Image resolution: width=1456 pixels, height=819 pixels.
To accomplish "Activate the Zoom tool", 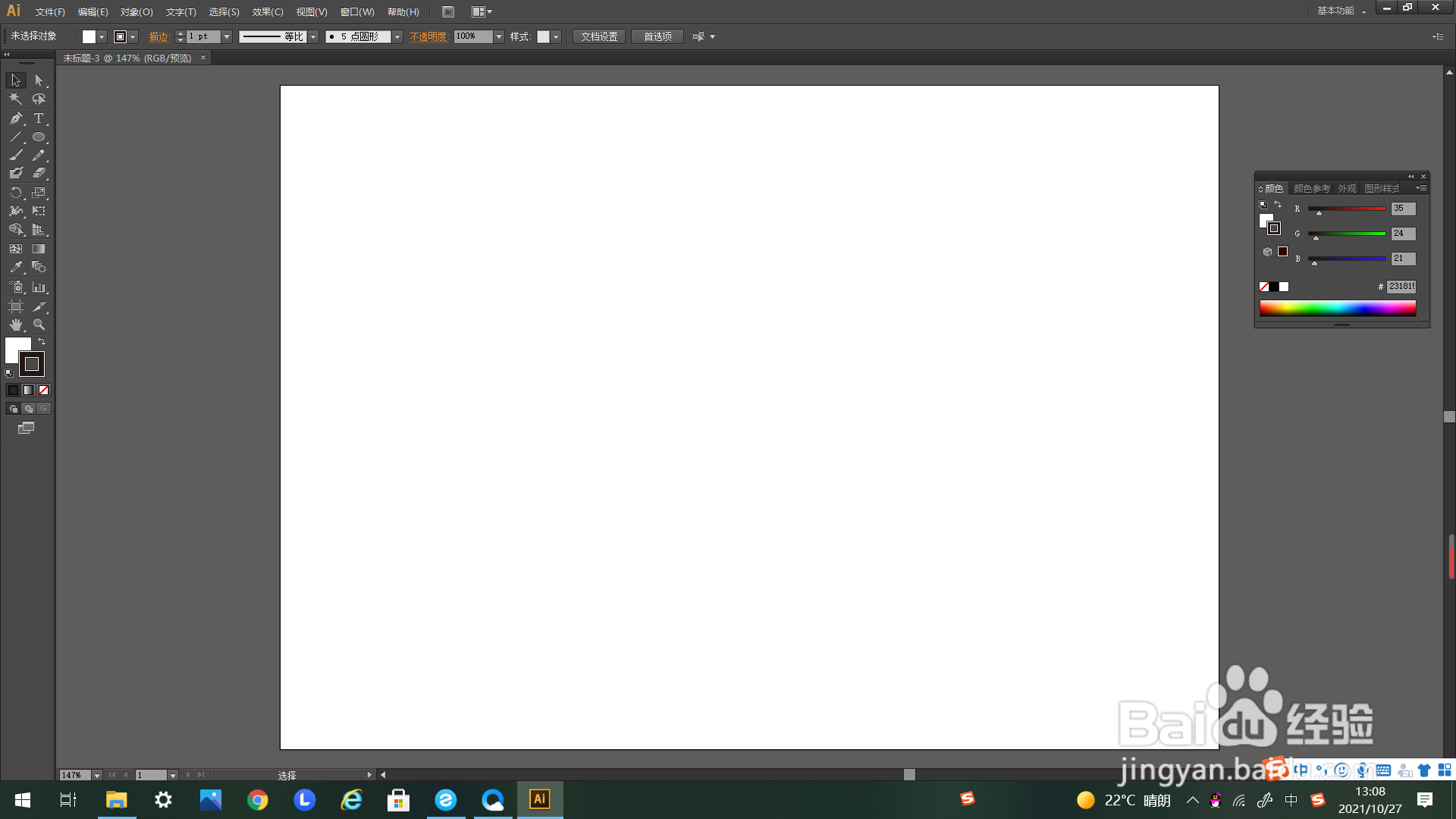I will click(39, 325).
